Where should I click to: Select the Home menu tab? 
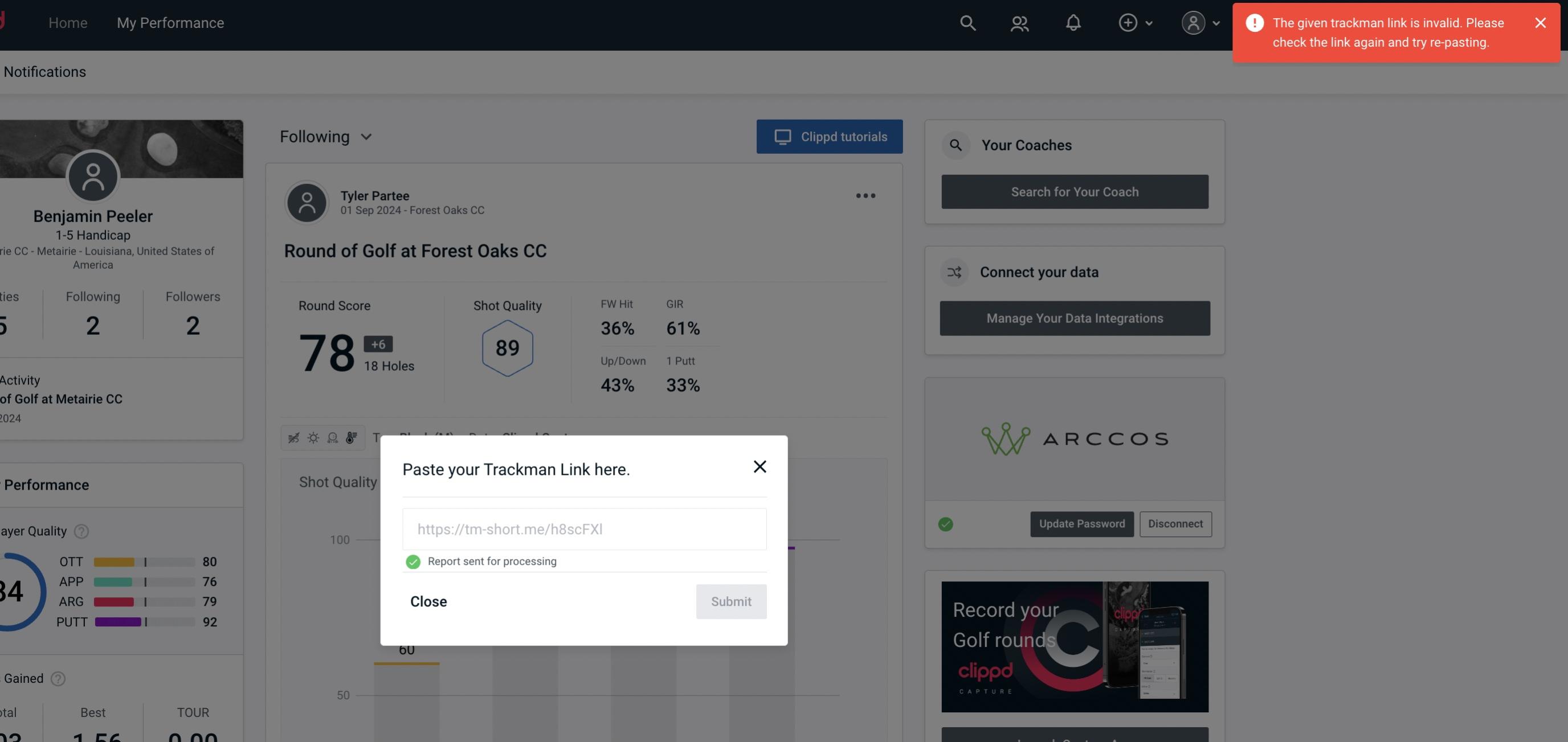click(x=68, y=22)
